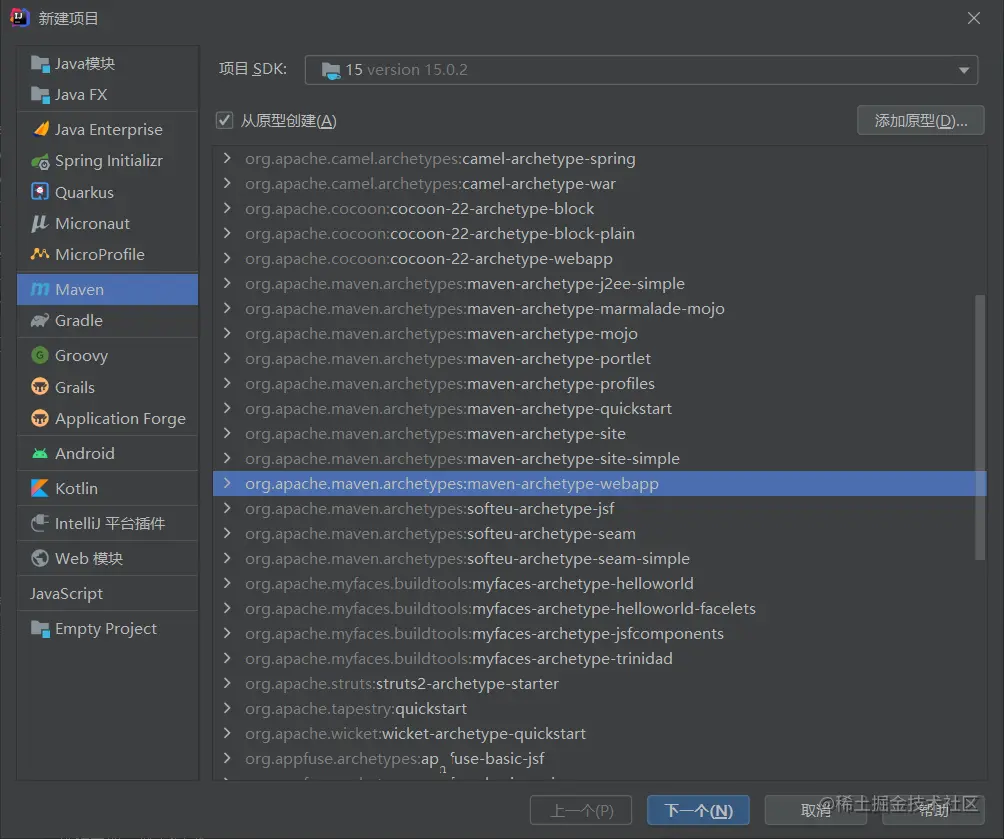
Task: Select org.apache.tapestry:quickstart archetype
Action: click(x=599, y=708)
